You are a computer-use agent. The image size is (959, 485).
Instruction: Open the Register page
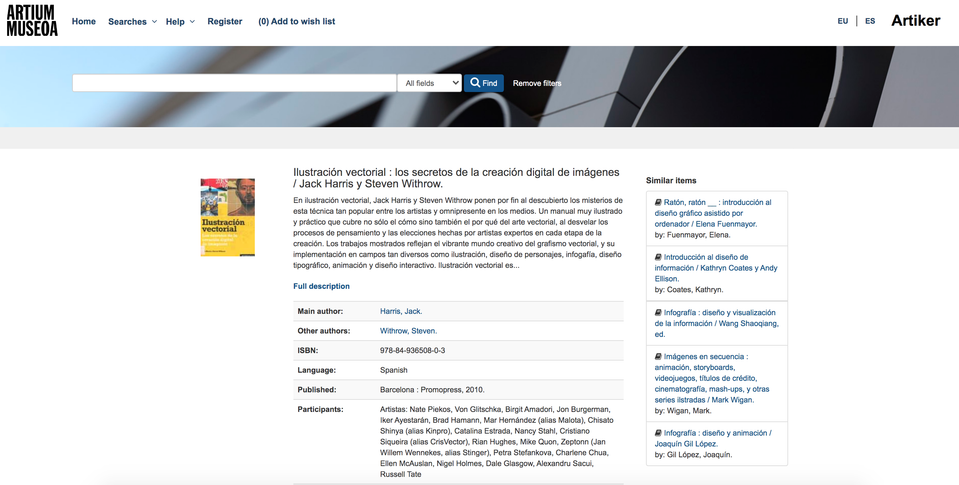coord(224,21)
